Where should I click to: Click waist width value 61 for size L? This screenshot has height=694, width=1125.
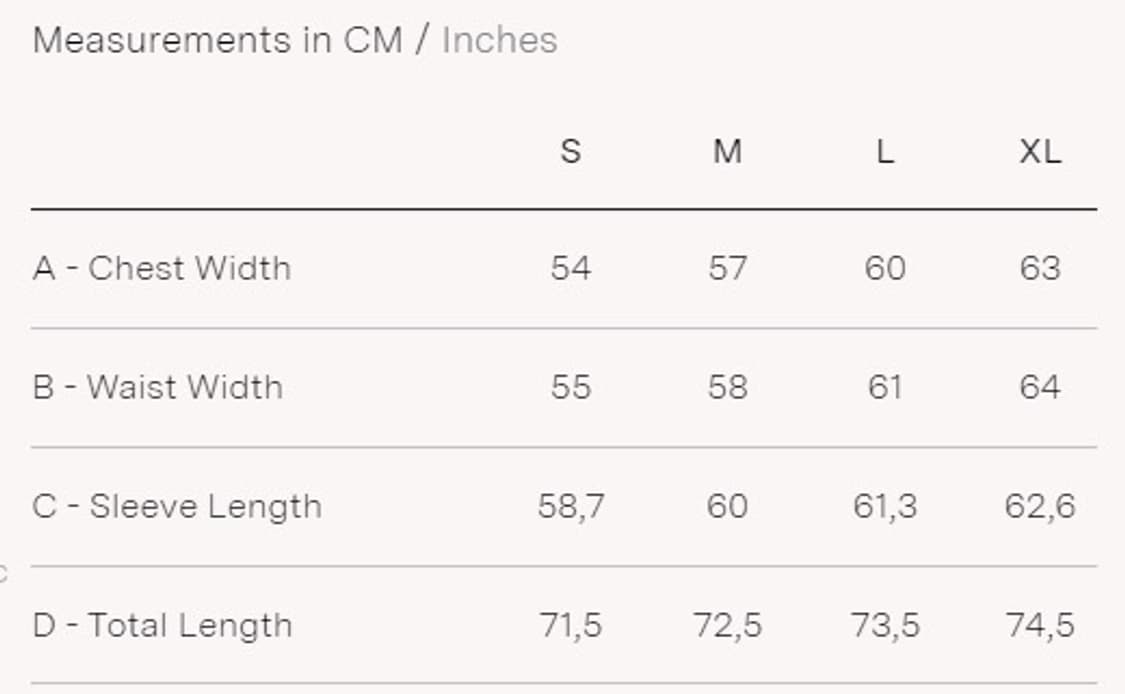885,388
